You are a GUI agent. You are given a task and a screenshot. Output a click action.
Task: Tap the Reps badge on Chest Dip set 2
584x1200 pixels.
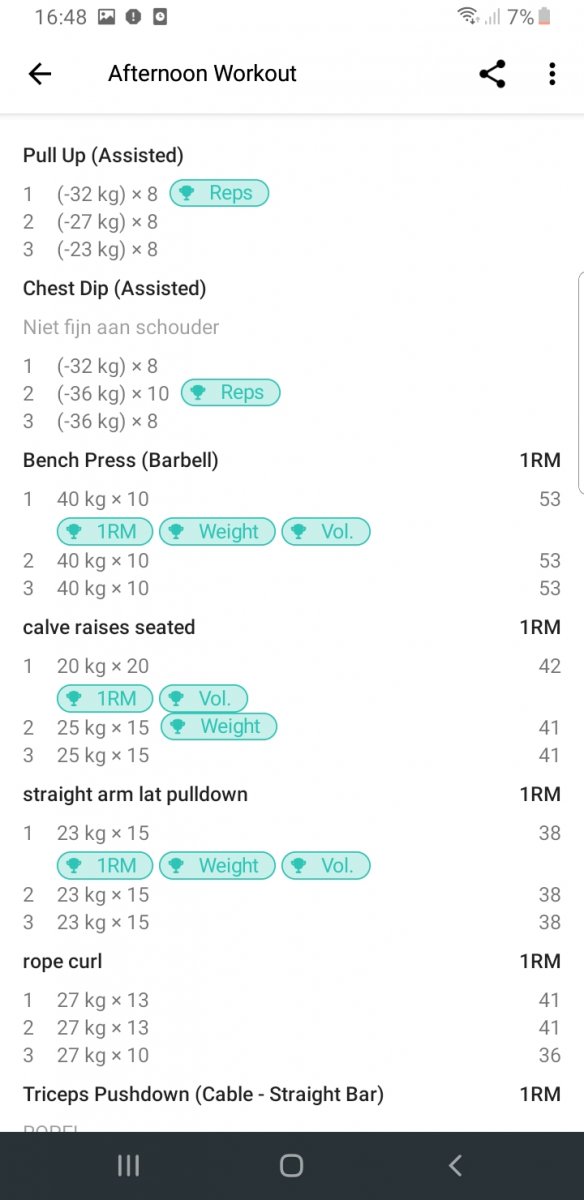(230, 392)
